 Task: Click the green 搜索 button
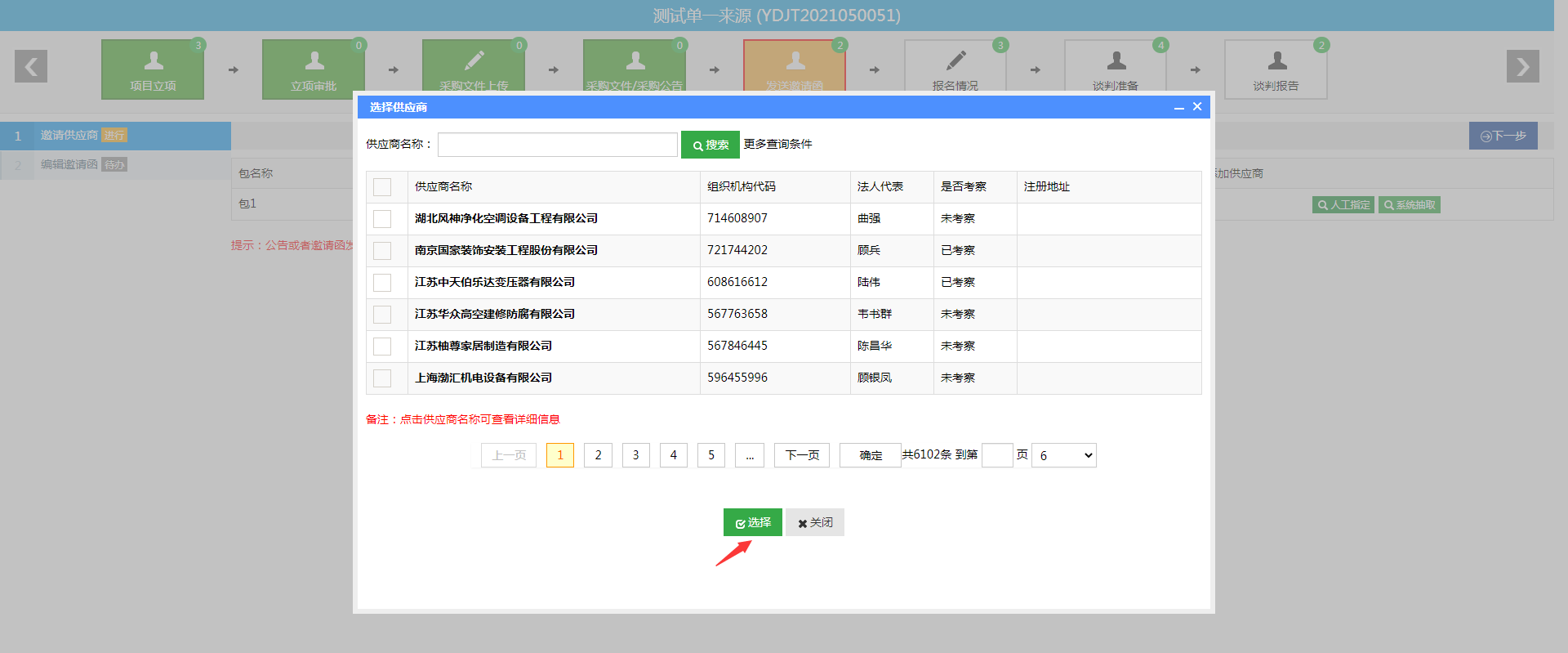tap(710, 145)
